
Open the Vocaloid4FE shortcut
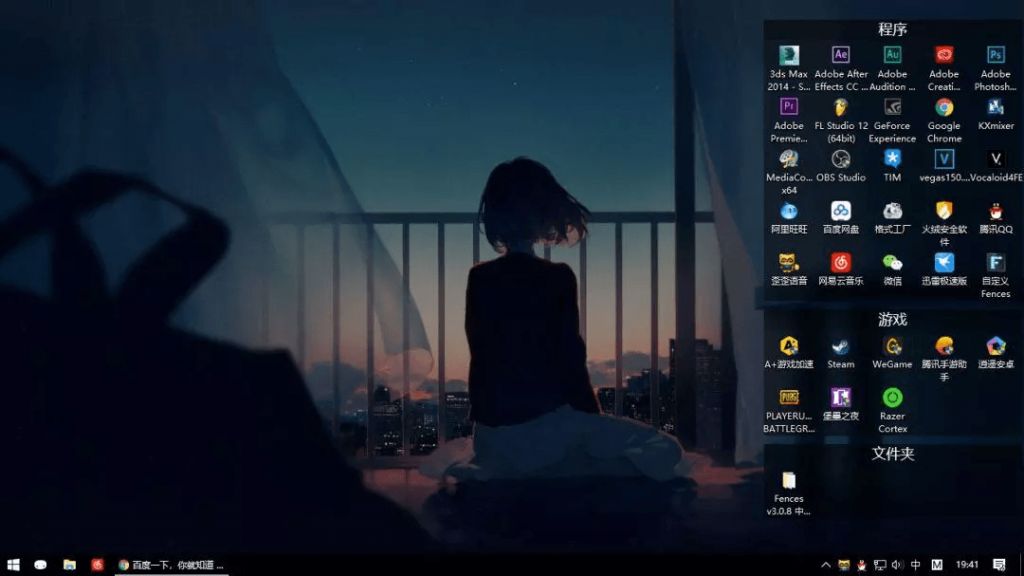[995, 160]
